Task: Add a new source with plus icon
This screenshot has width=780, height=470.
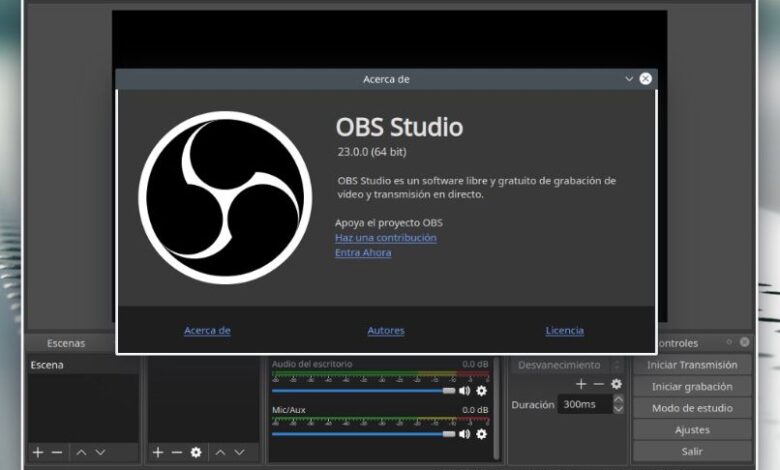Action: tap(158, 452)
